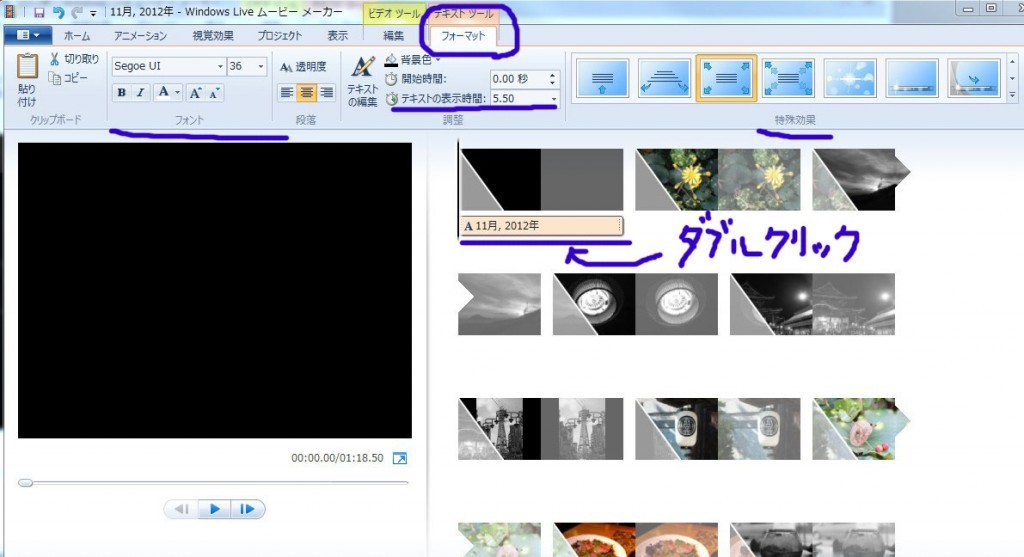Select the zoom-in arrows text effect
Screen dimensions: 1024x557
[788, 78]
